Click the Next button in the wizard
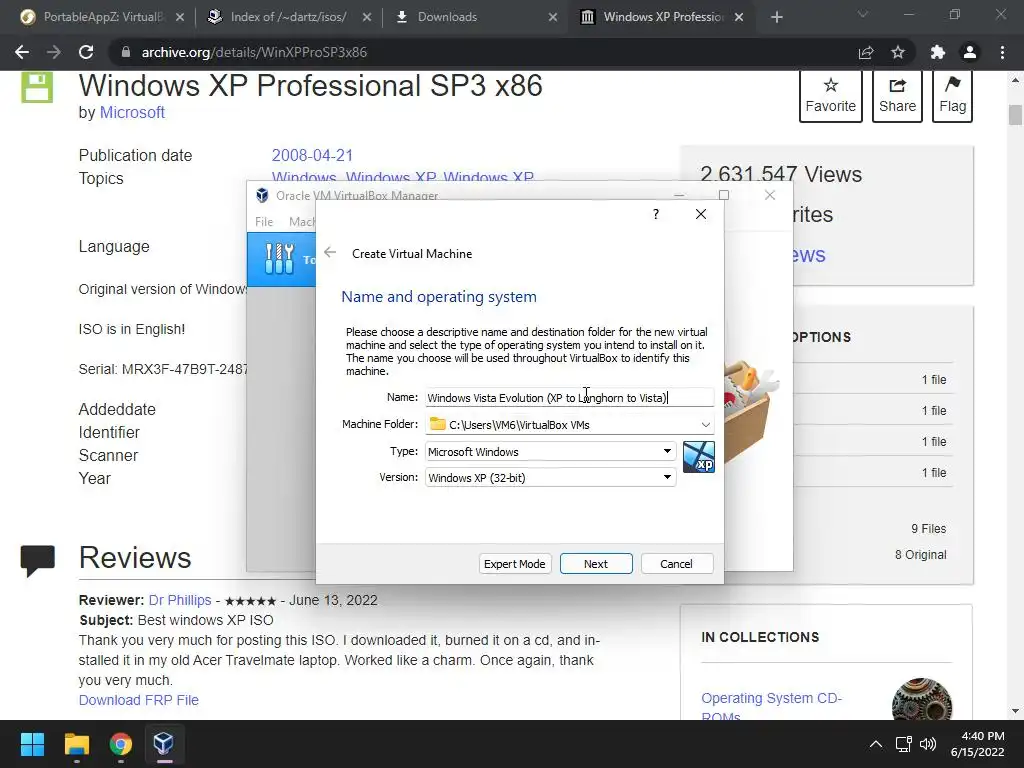 click(596, 564)
